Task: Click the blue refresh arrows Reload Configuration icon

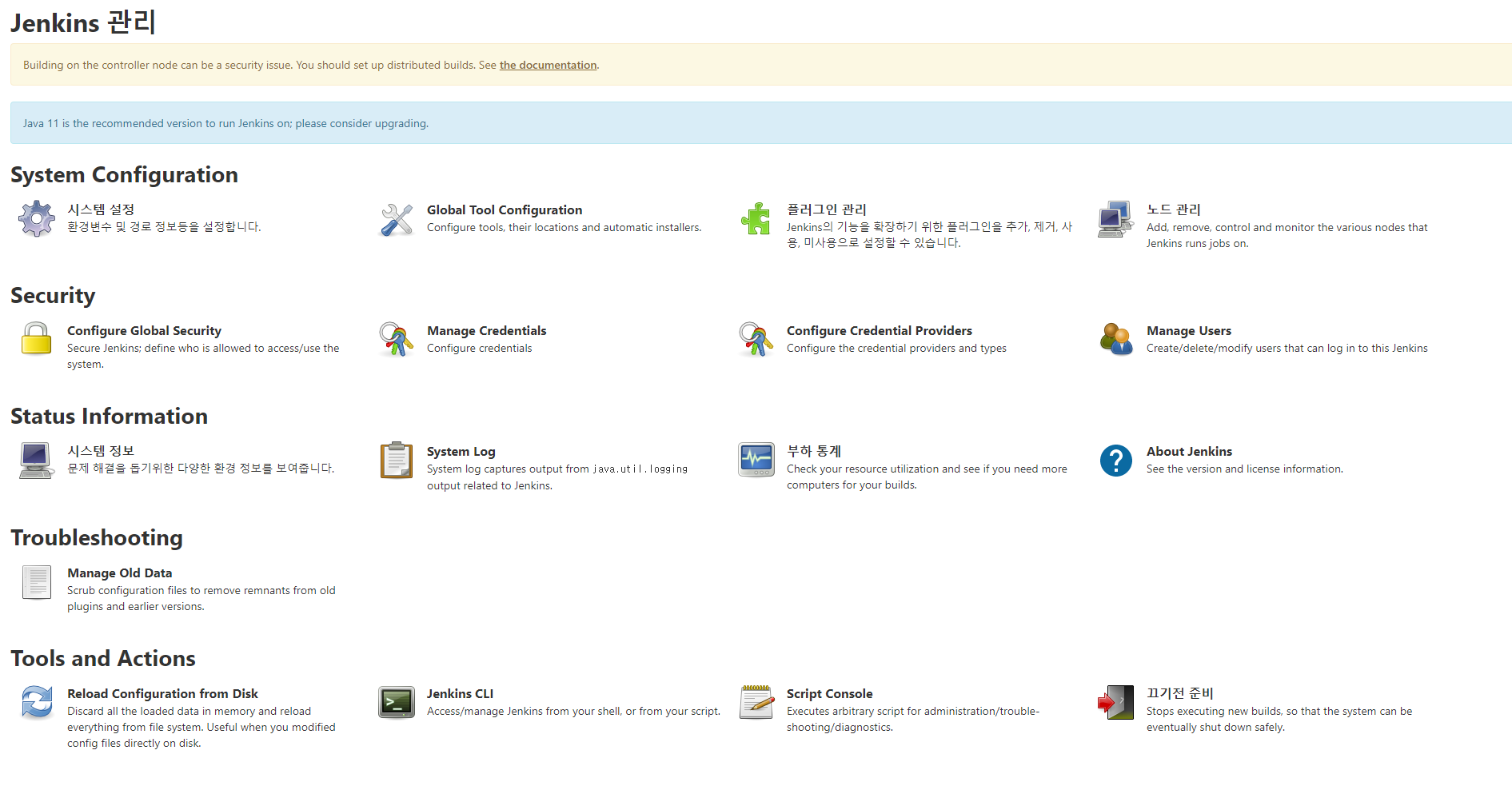Action: [x=37, y=703]
